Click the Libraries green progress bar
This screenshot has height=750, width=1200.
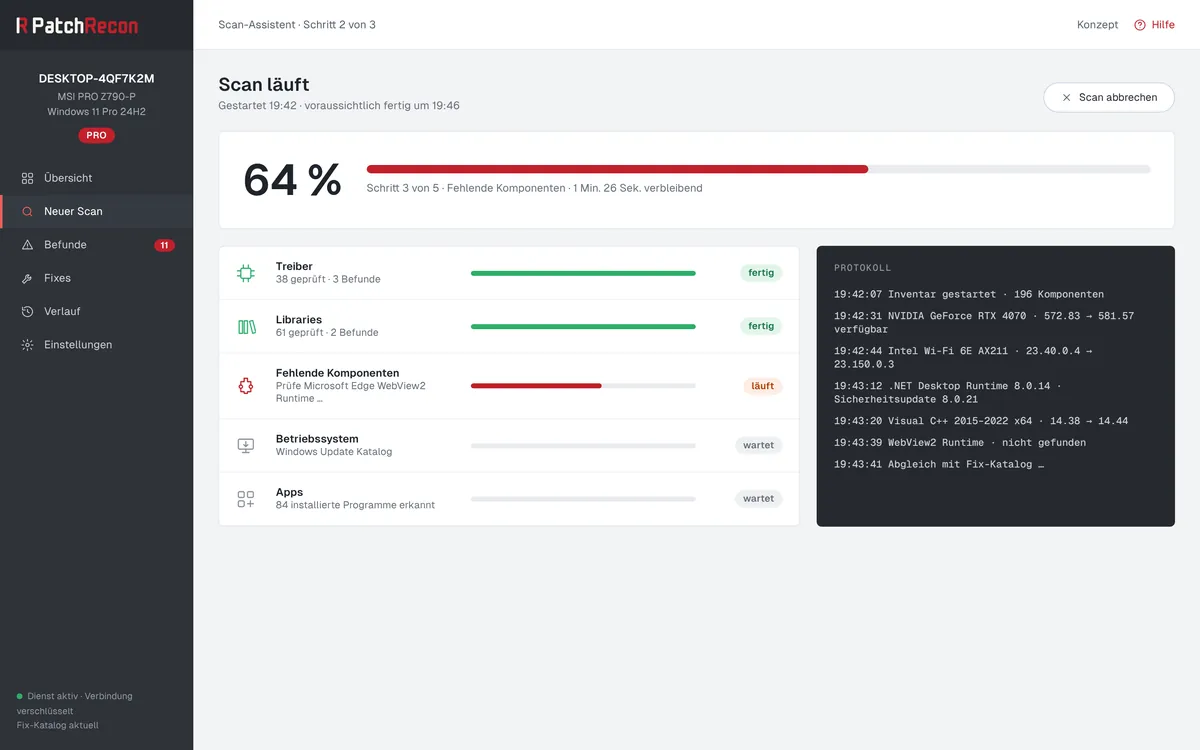pos(583,326)
